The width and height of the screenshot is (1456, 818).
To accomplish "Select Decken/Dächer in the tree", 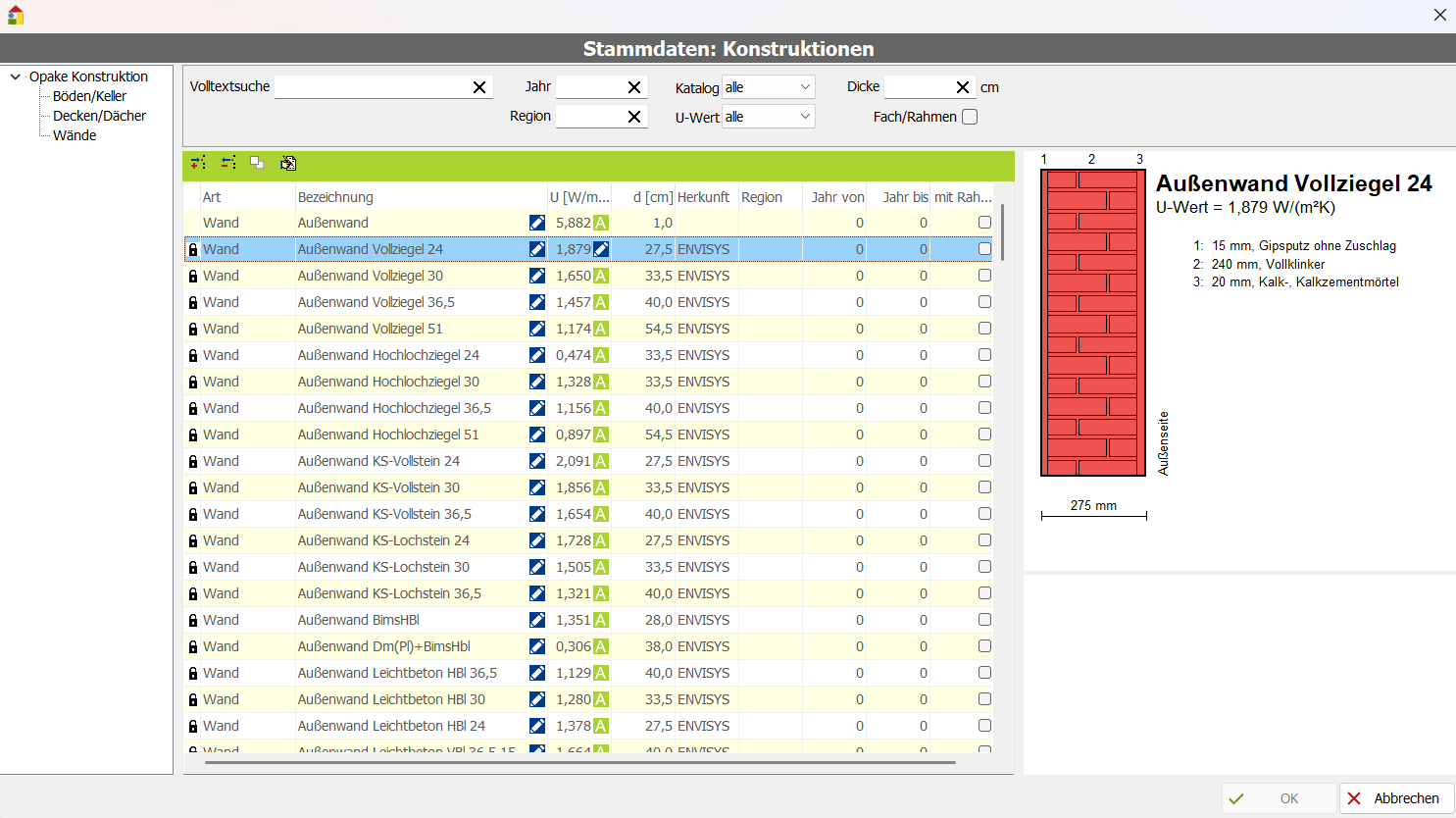I will click(x=99, y=116).
